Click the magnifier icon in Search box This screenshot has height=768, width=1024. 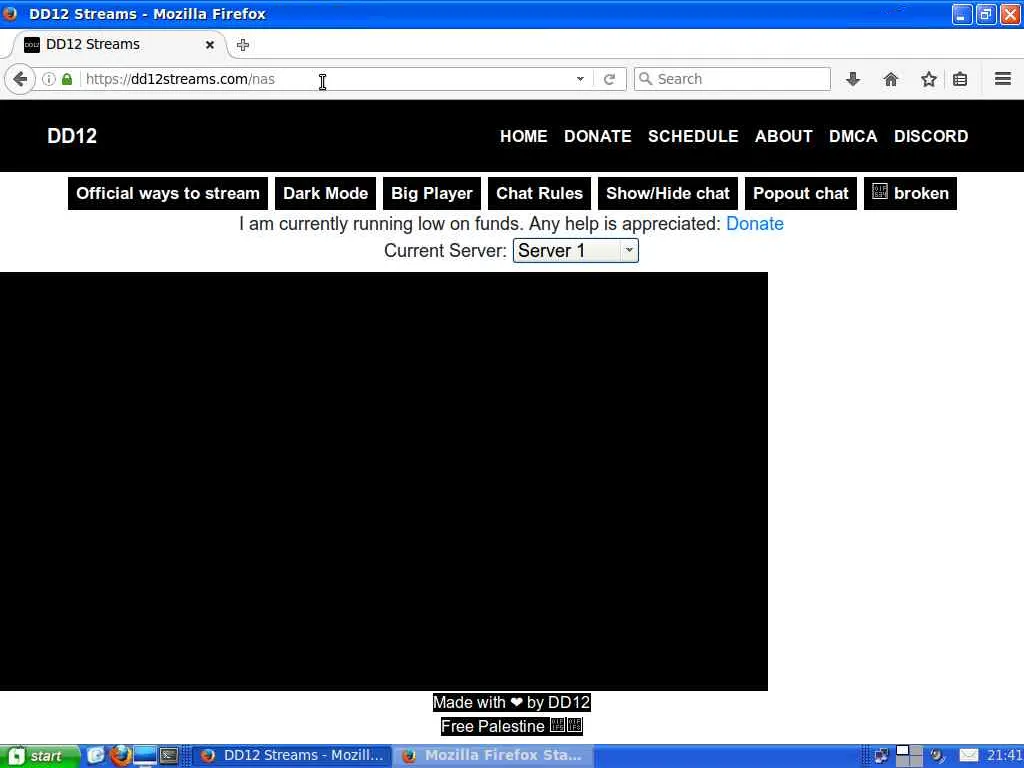(645, 79)
